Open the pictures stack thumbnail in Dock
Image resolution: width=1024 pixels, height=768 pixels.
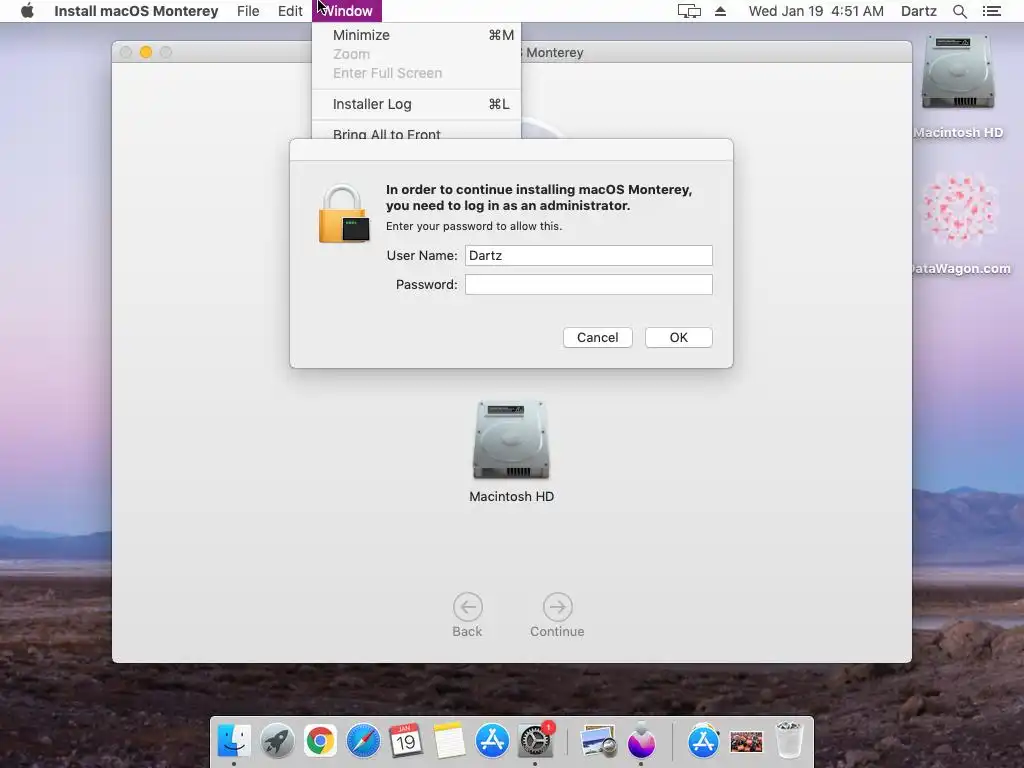(x=746, y=742)
